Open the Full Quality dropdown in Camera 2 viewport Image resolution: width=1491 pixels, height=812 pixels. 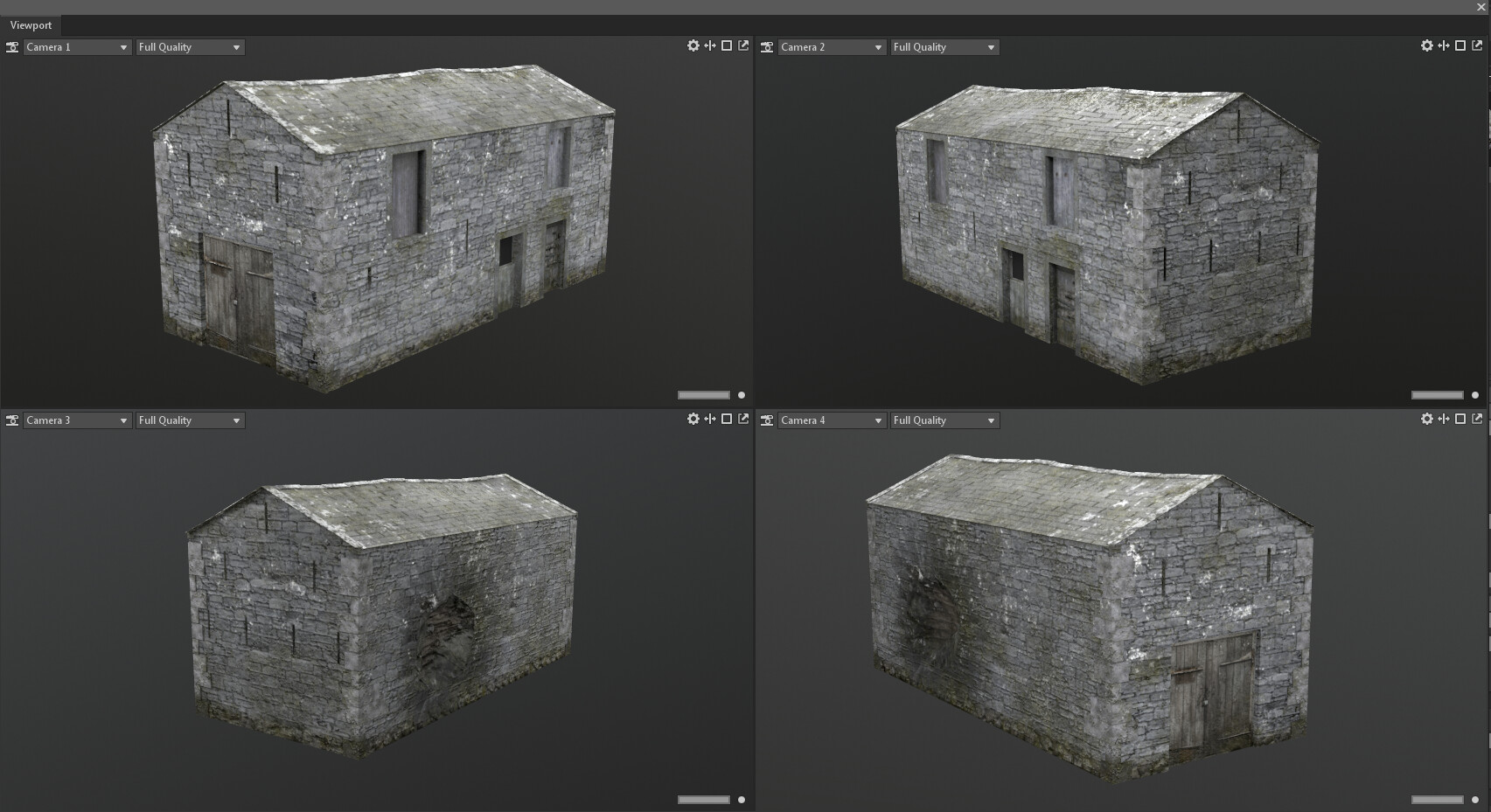944,46
